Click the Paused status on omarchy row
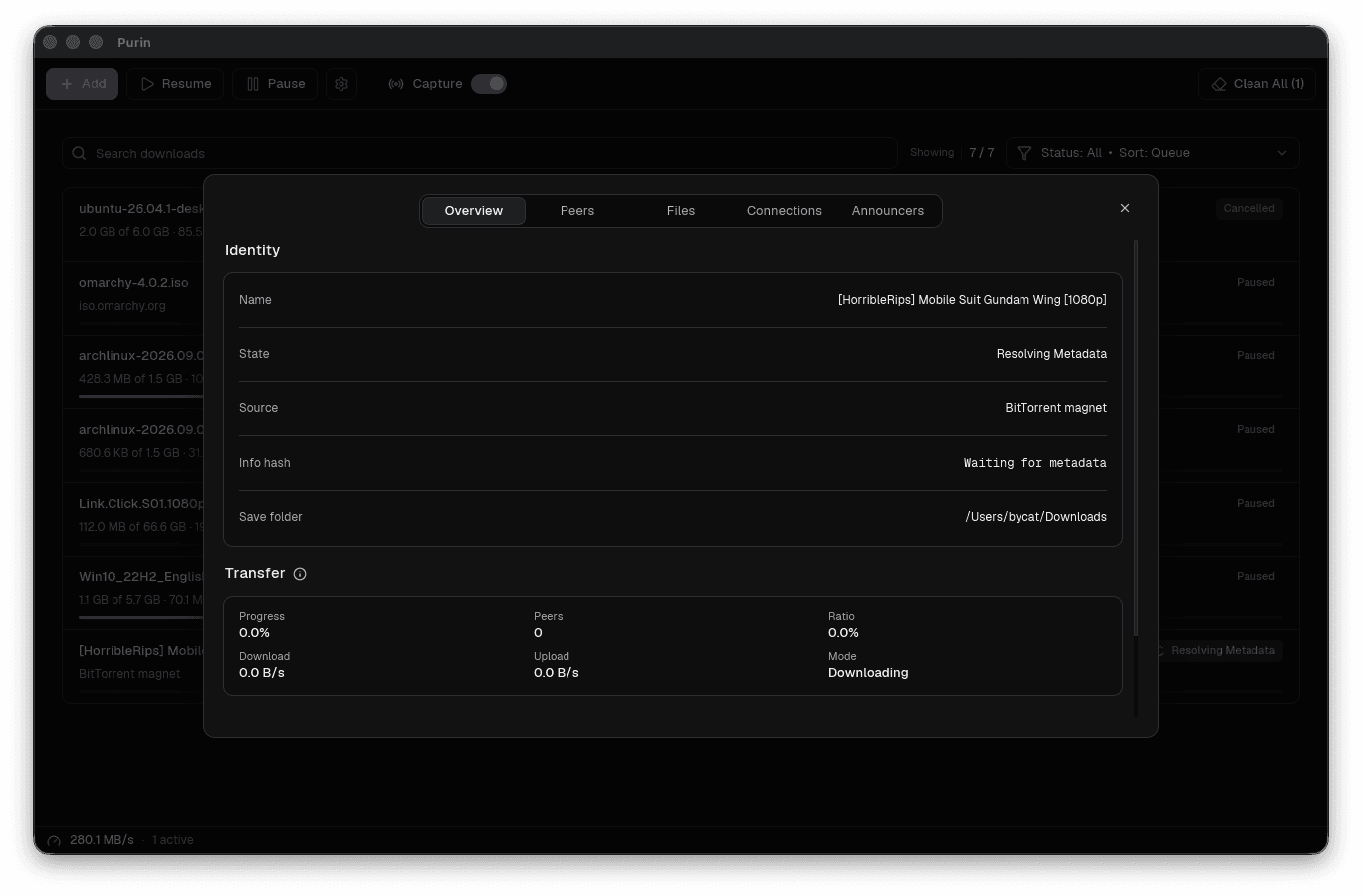The width and height of the screenshot is (1362, 896). pos(1255,283)
